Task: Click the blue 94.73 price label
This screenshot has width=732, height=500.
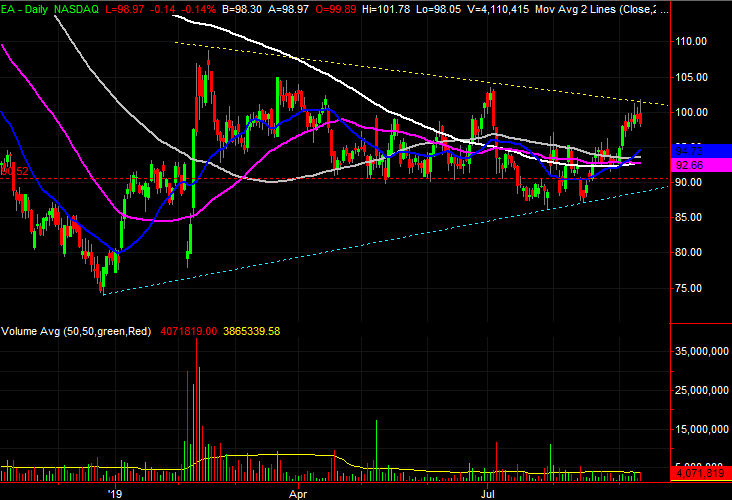Action: click(x=701, y=151)
